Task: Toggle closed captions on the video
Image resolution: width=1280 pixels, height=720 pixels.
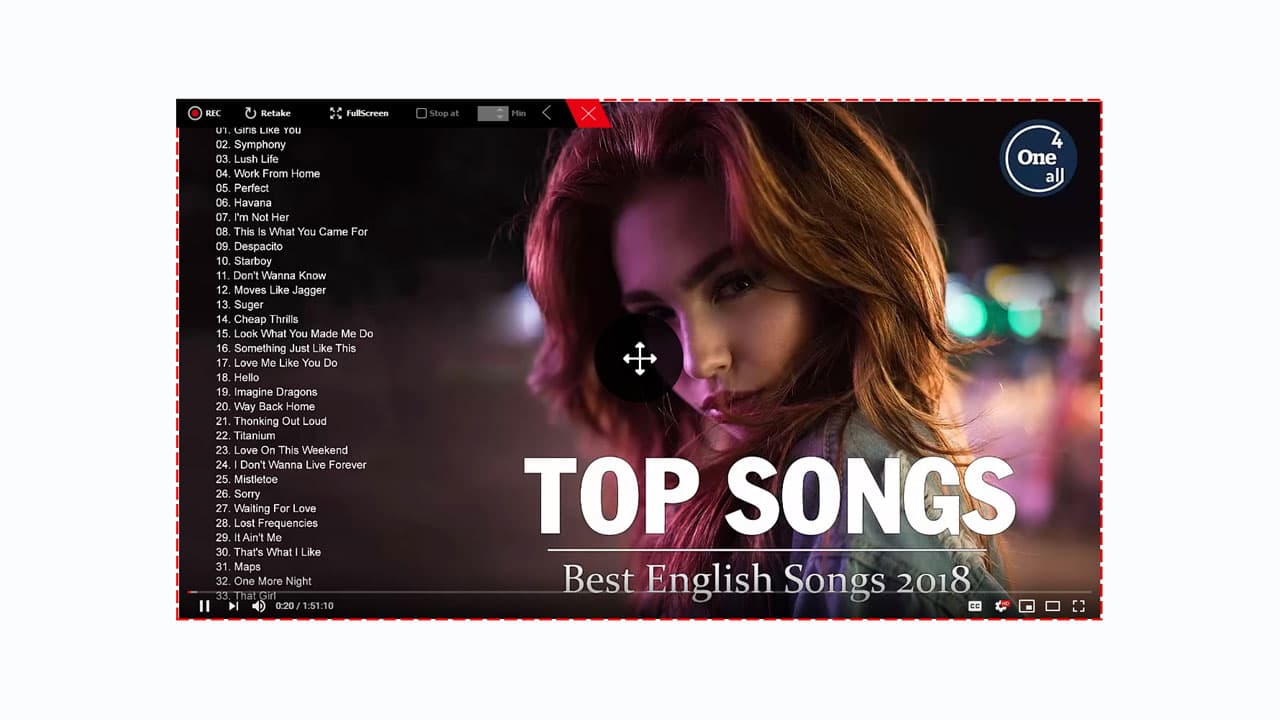Action: click(x=975, y=606)
